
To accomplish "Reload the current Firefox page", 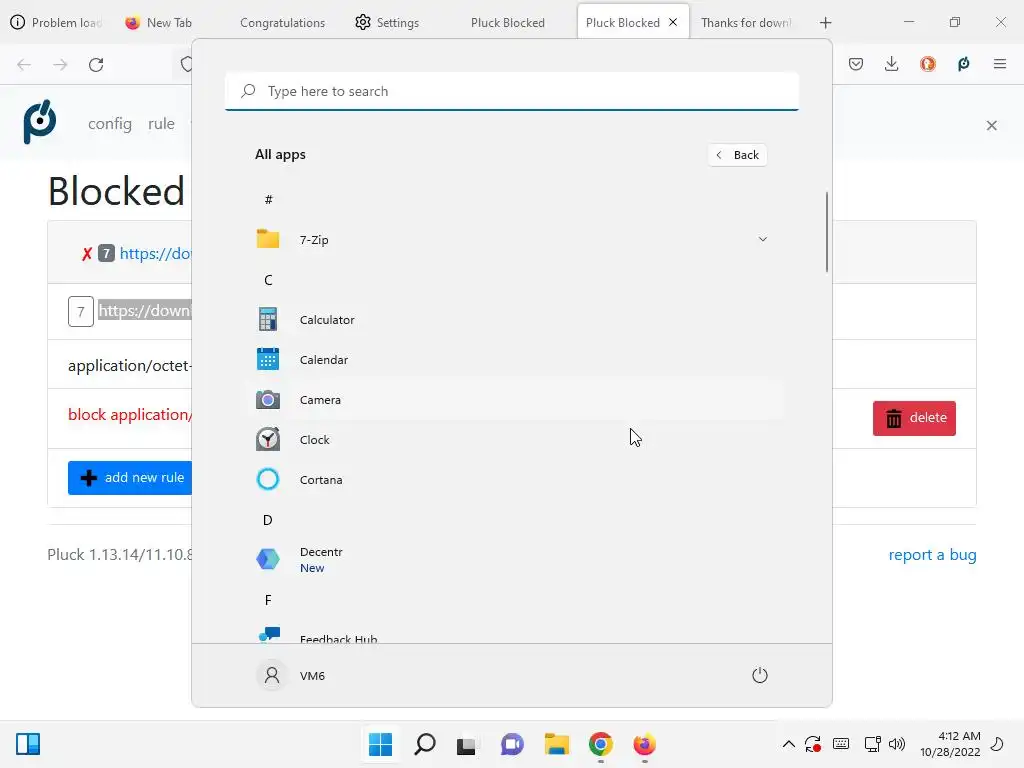I will pos(96,64).
